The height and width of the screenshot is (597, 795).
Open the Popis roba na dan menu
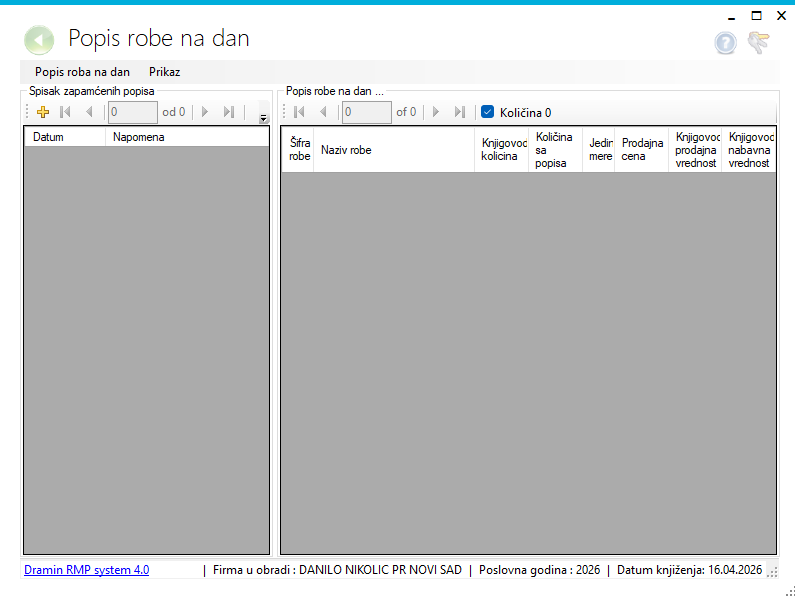[82, 72]
